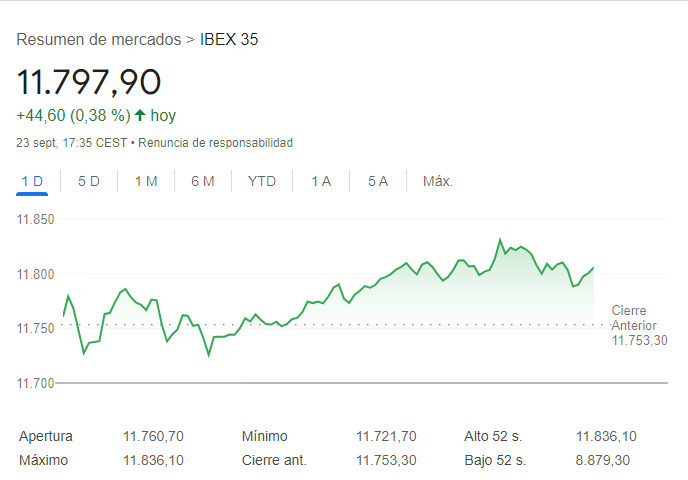The width and height of the screenshot is (688, 480).
Task: Click the 11.850 y-axis label
Action: (35, 220)
